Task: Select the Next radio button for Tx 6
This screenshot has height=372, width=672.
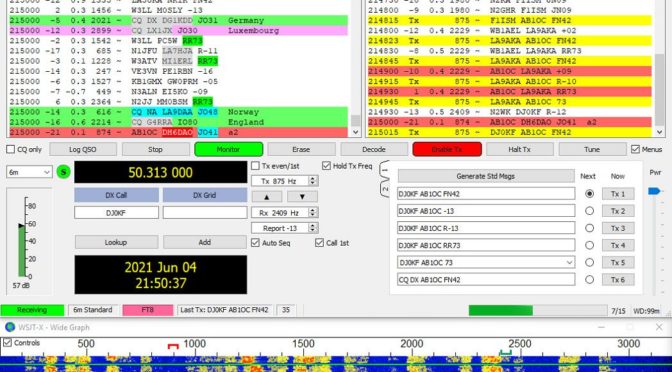Action: coord(590,279)
